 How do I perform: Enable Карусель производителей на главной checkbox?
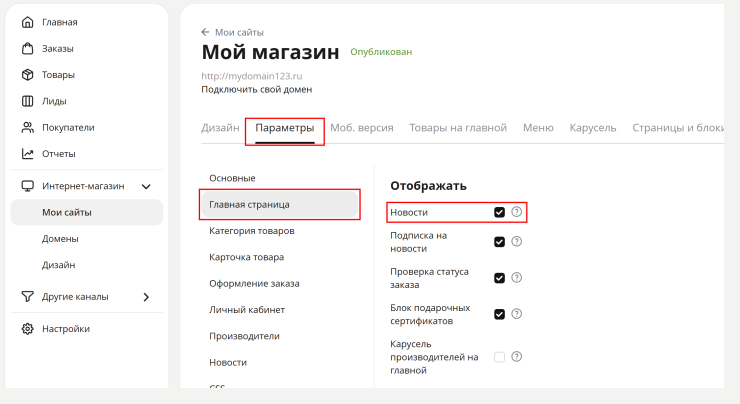(x=499, y=357)
